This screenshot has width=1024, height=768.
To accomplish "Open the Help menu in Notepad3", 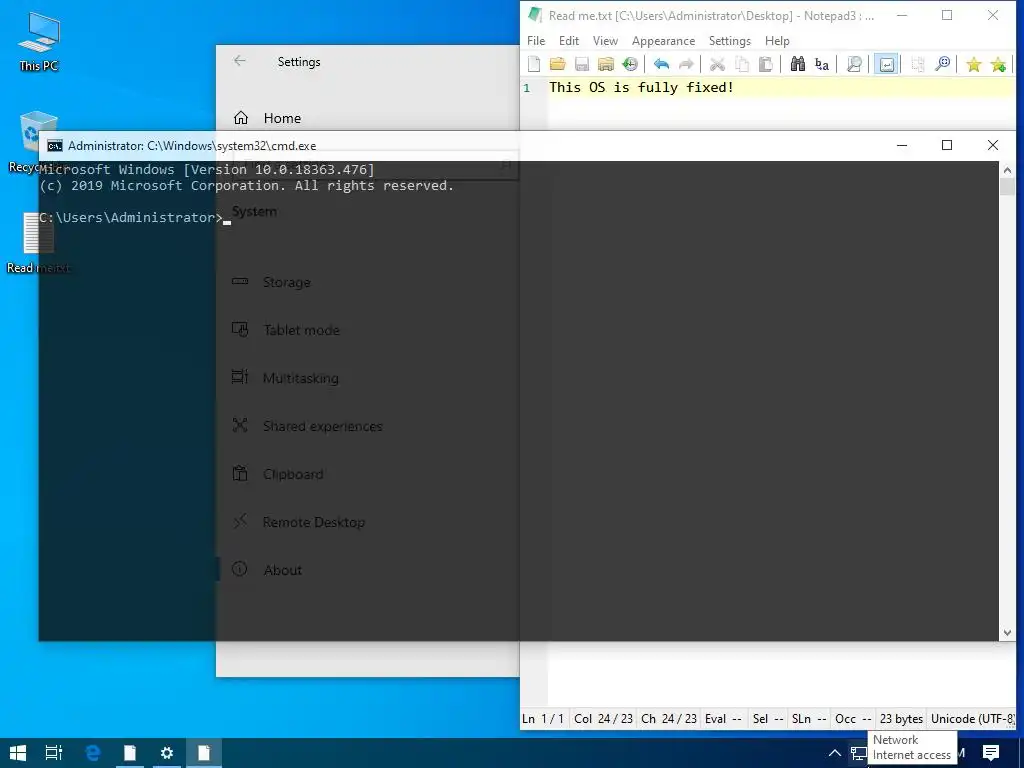I will (777, 40).
